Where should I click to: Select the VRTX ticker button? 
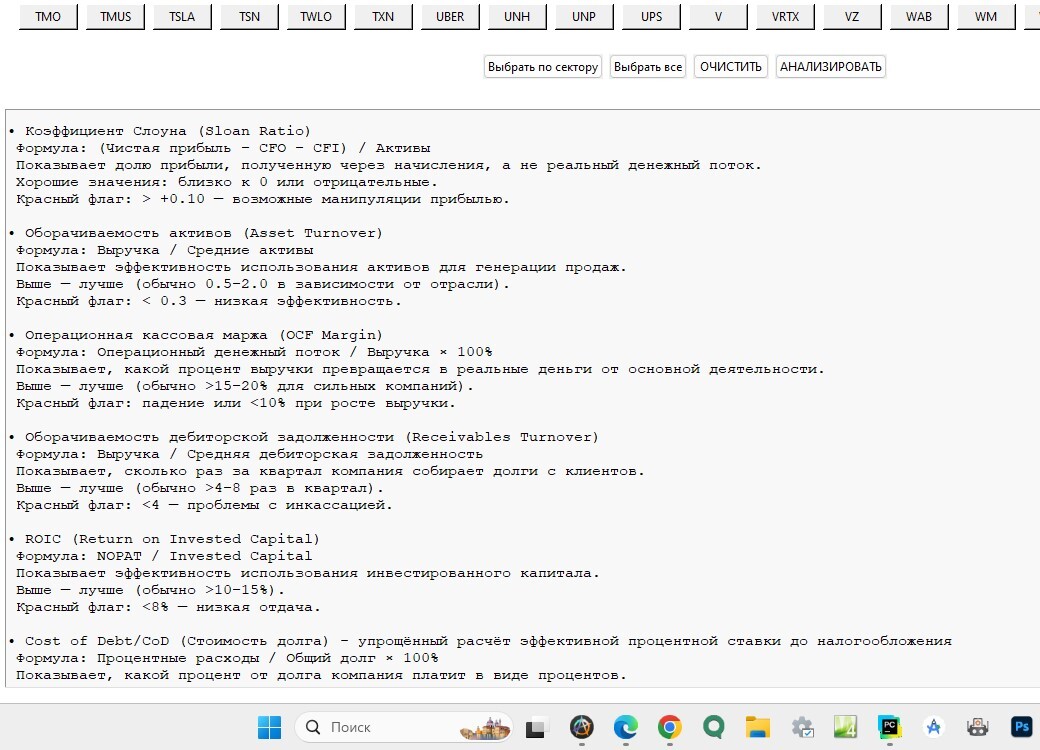pyautogui.click(x=785, y=17)
